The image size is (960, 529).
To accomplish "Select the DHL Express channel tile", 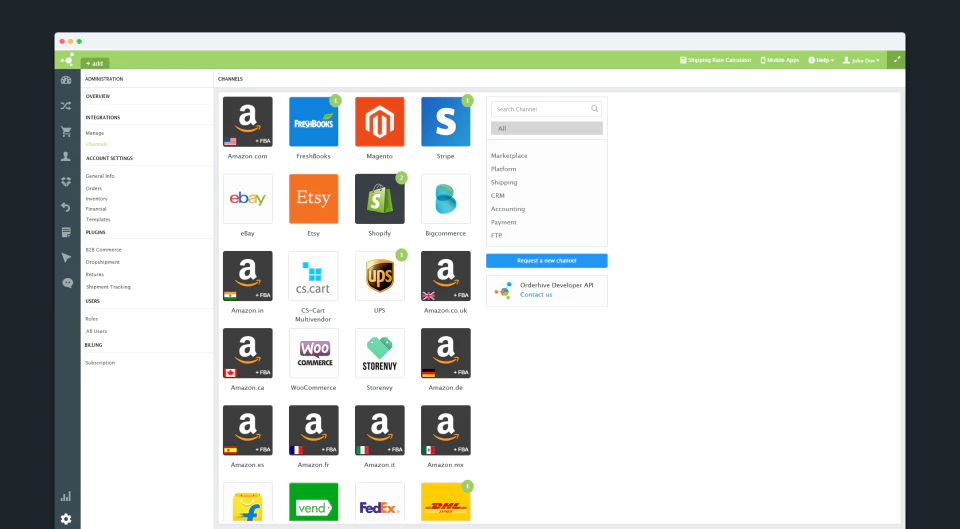I will click(446, 502).
